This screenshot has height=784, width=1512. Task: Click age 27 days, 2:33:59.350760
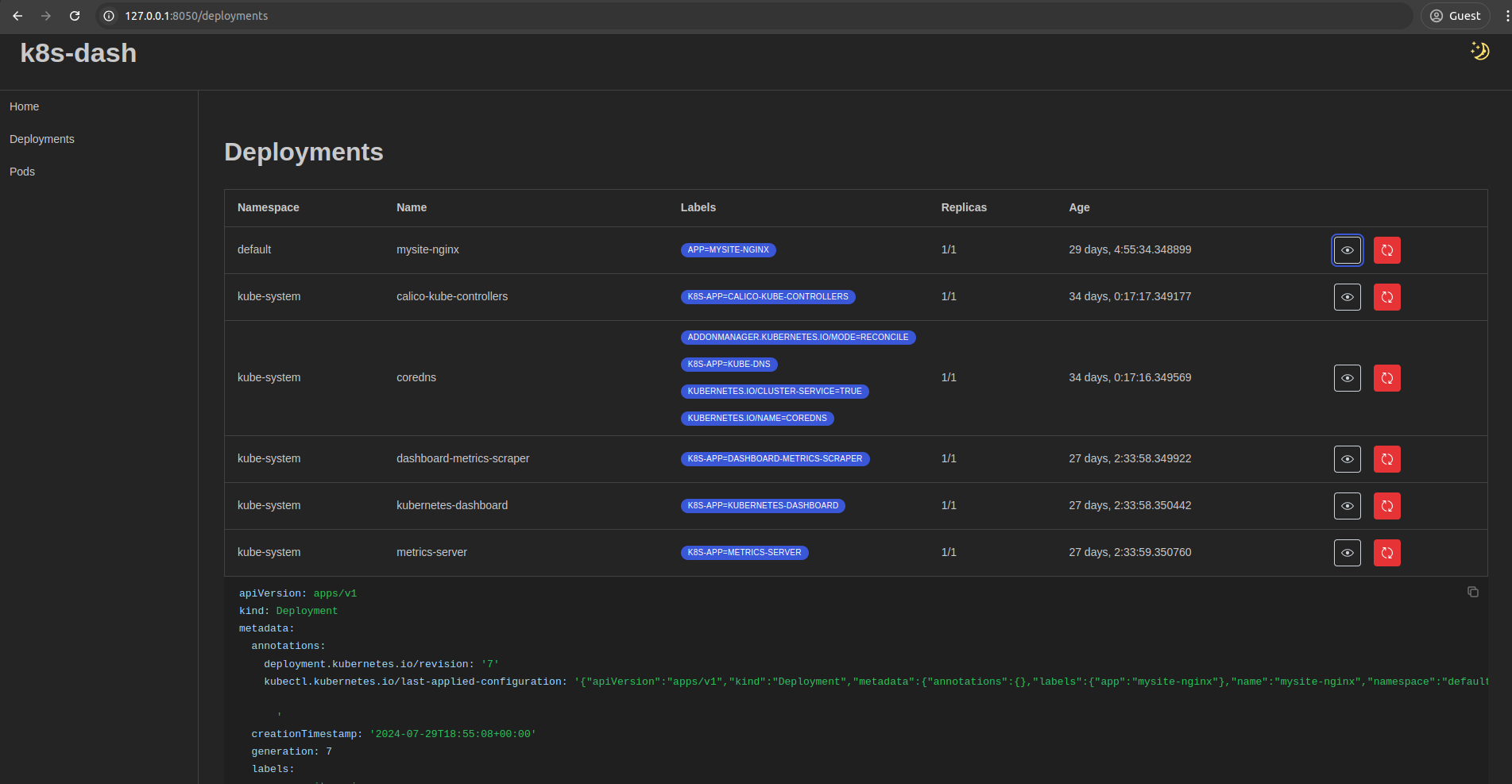click(x=1130, y=552)
